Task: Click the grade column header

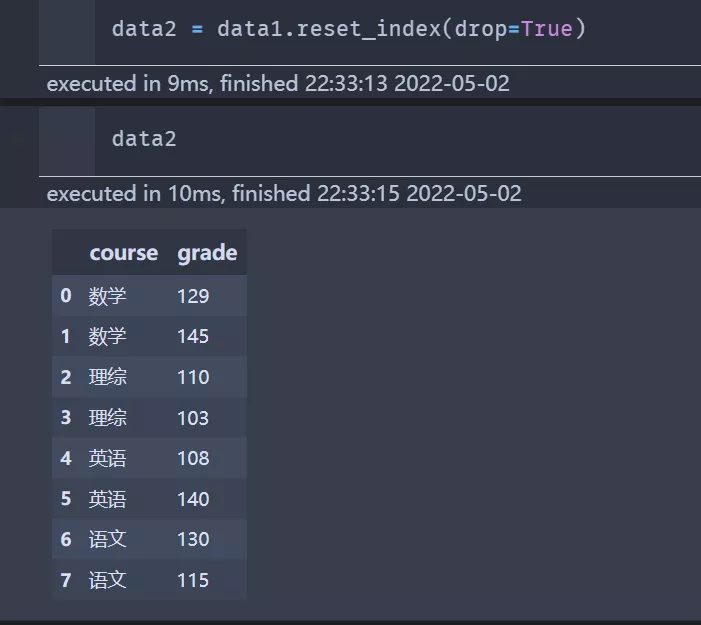Action: point(207,253)
